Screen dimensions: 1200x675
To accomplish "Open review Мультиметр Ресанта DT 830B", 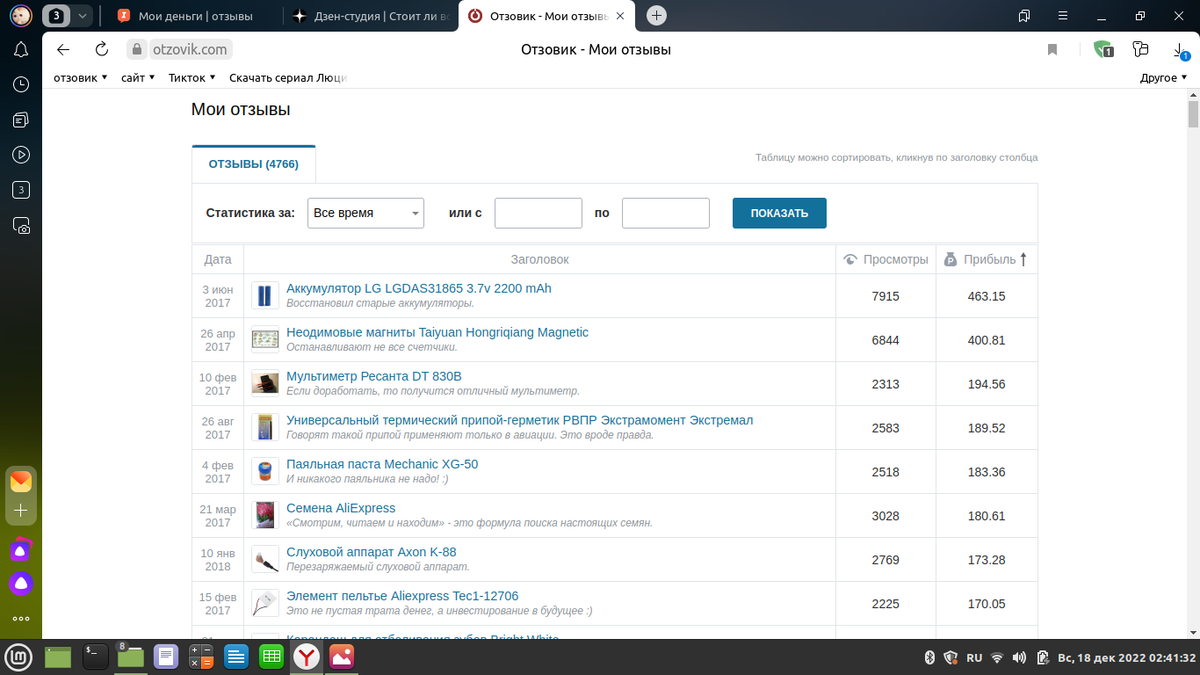I will click(374, 376).
